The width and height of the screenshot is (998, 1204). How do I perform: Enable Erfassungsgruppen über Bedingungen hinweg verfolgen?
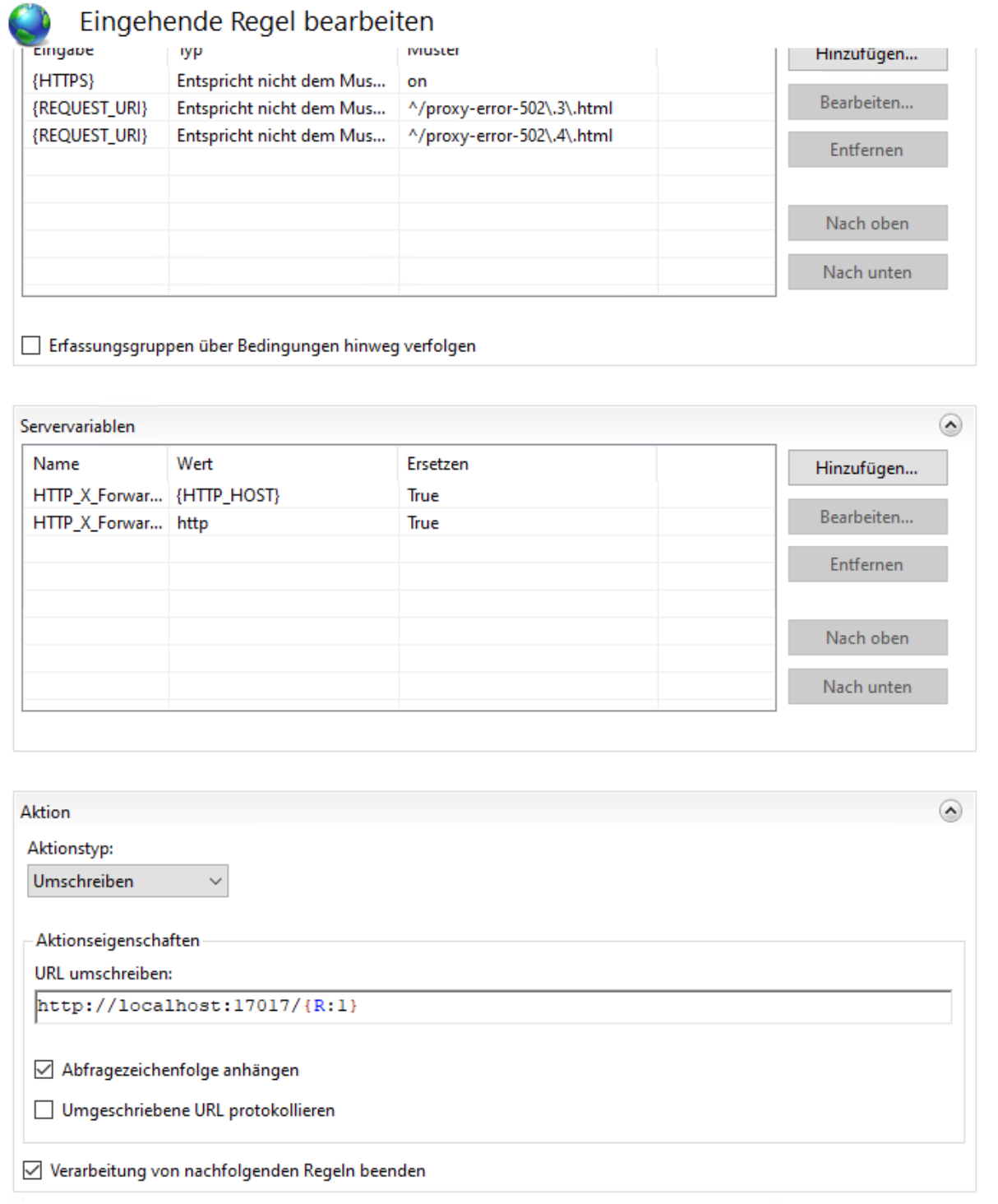pyautogui.click(x=31, y=345)
